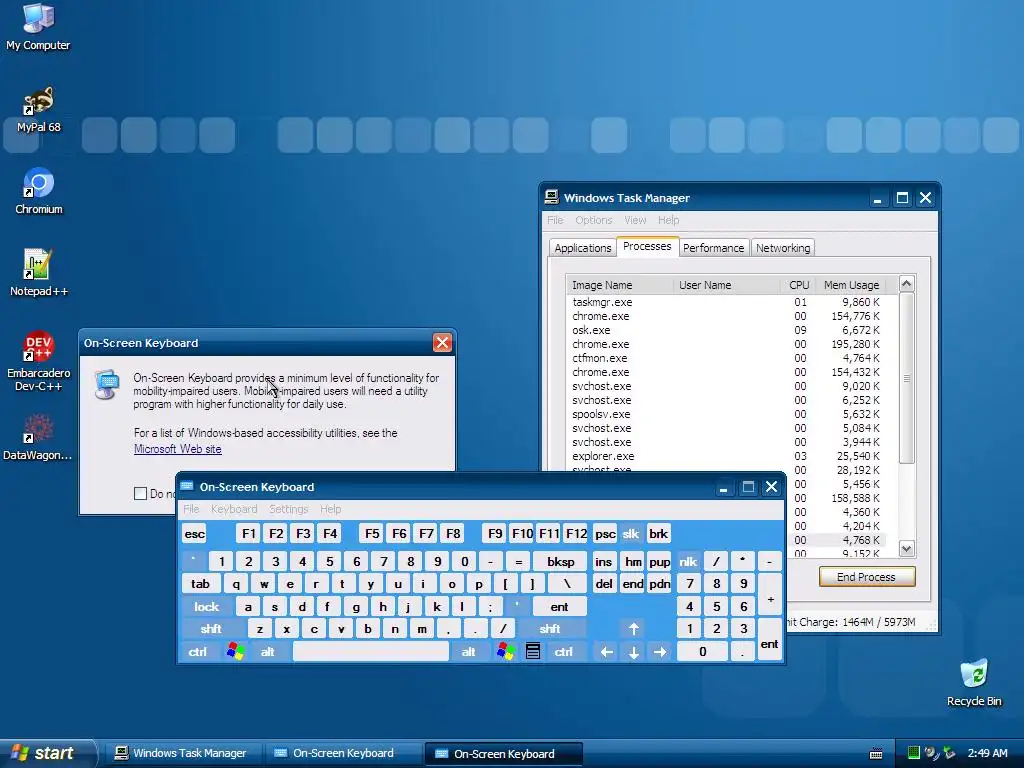The width and height of the screenshot is (1024, 768).
Task: Click Task Manager title bar icon
Action: tap(552, 197)
